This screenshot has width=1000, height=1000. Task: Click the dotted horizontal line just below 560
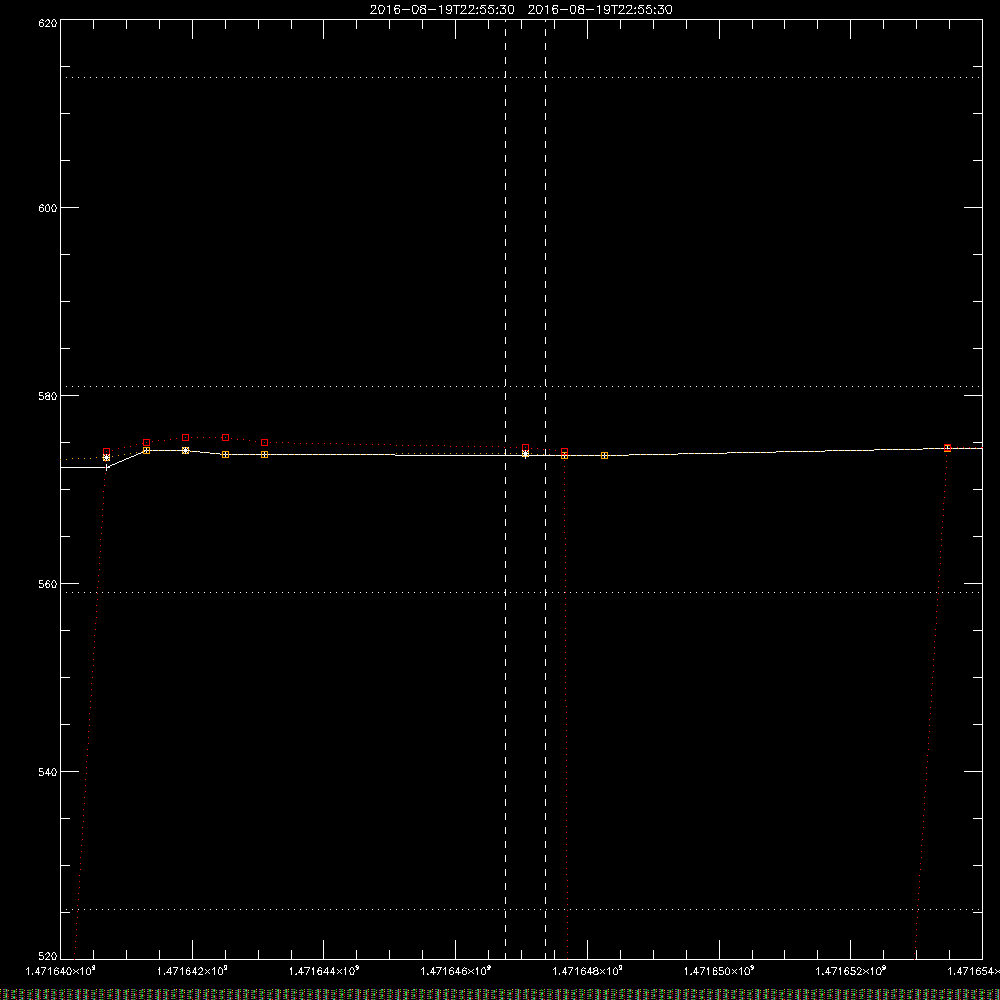tap(521, 592)
